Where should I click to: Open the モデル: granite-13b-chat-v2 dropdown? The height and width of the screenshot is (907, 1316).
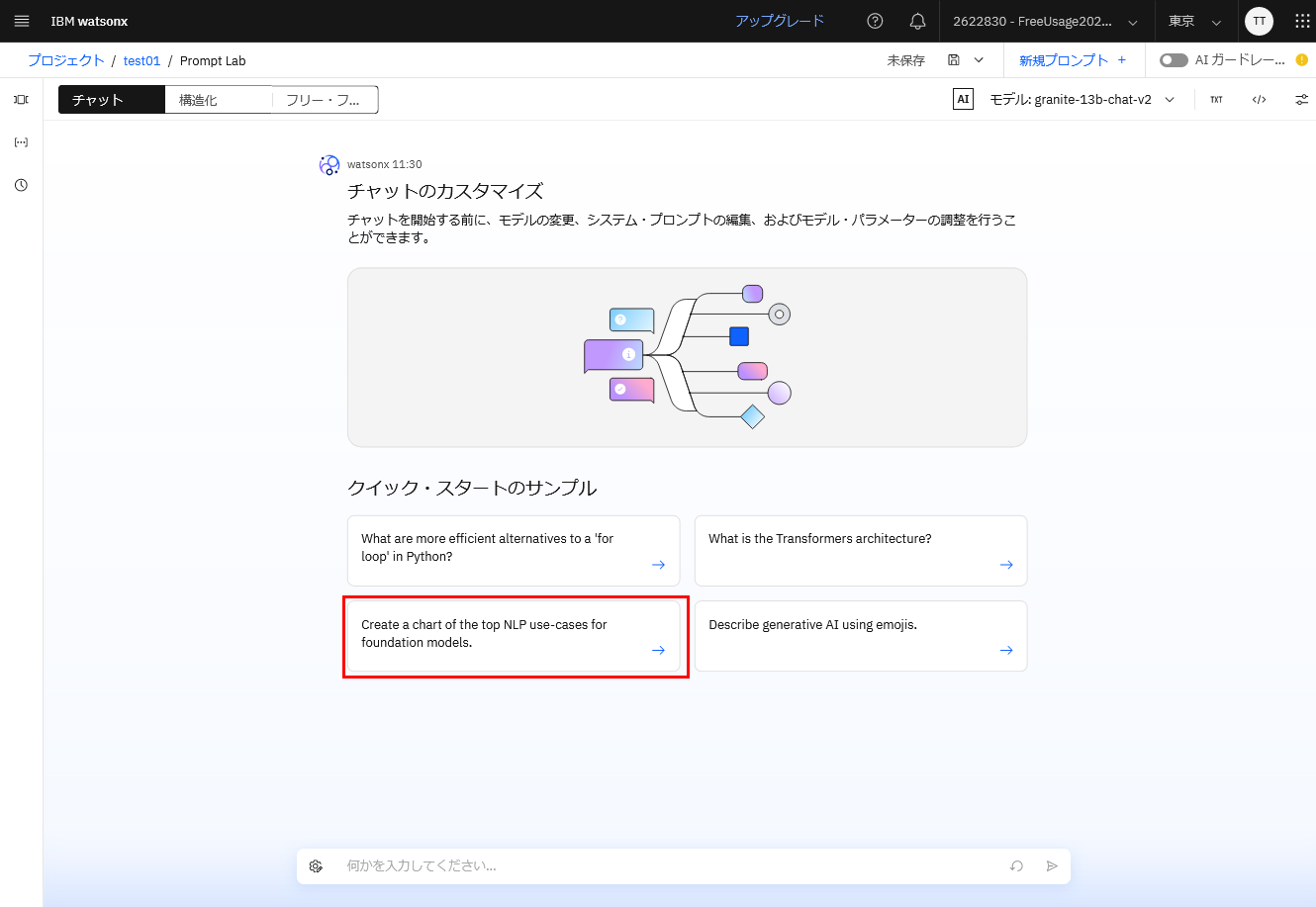tap(1079, 99)
